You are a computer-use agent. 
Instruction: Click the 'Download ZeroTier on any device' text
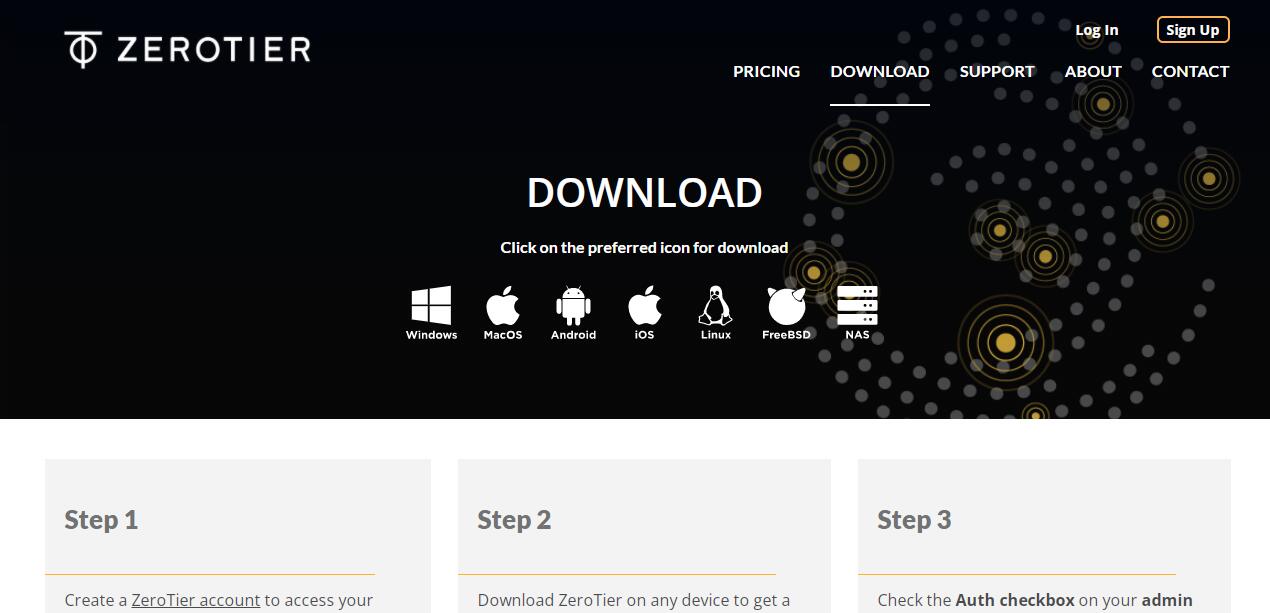(x=634, y=600)
